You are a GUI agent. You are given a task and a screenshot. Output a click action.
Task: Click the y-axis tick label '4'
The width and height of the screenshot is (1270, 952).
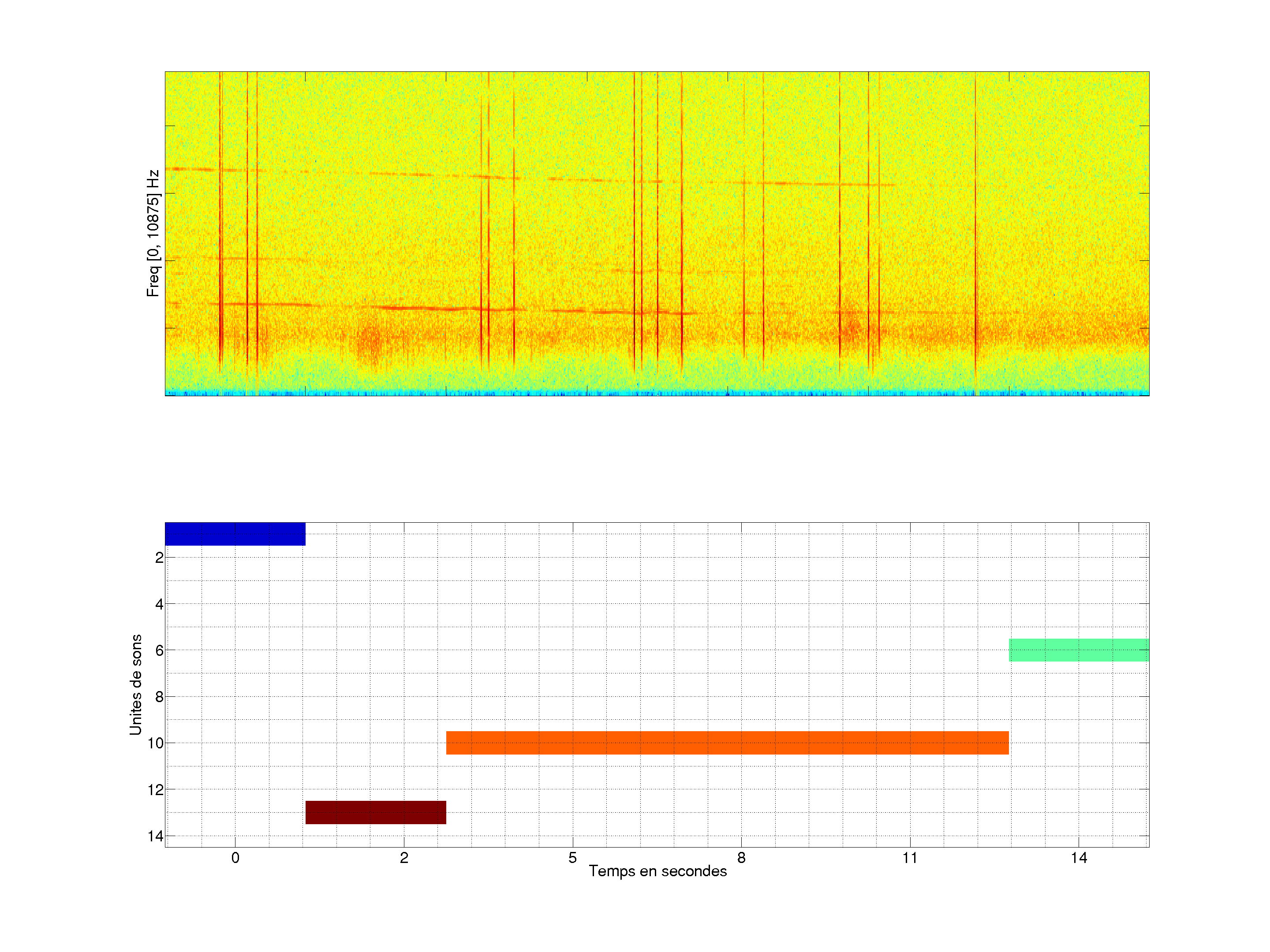[x=159, y=604]
